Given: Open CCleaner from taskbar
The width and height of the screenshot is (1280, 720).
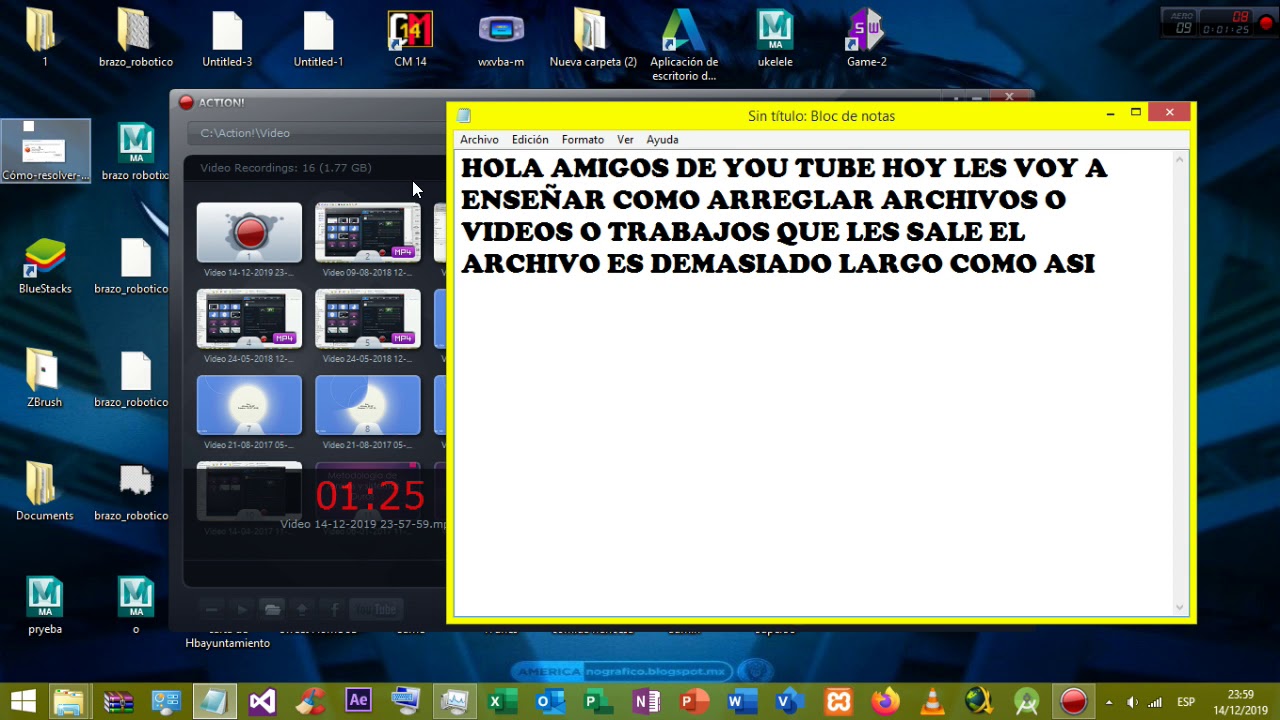Looking at the screenshot, I should [311, 701].
